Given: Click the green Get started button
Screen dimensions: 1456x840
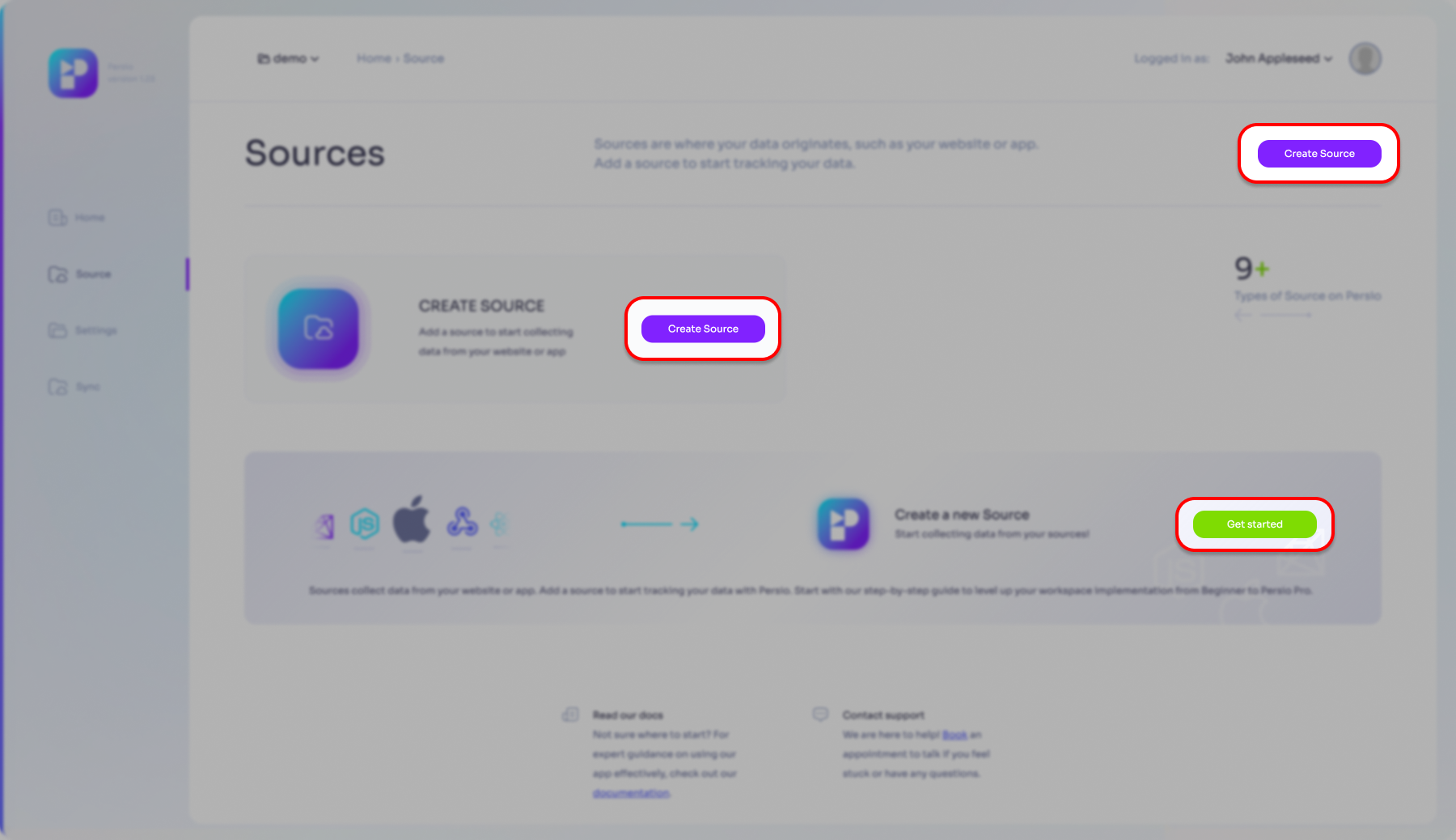Looking at the screenshot, I should 1255,524.
